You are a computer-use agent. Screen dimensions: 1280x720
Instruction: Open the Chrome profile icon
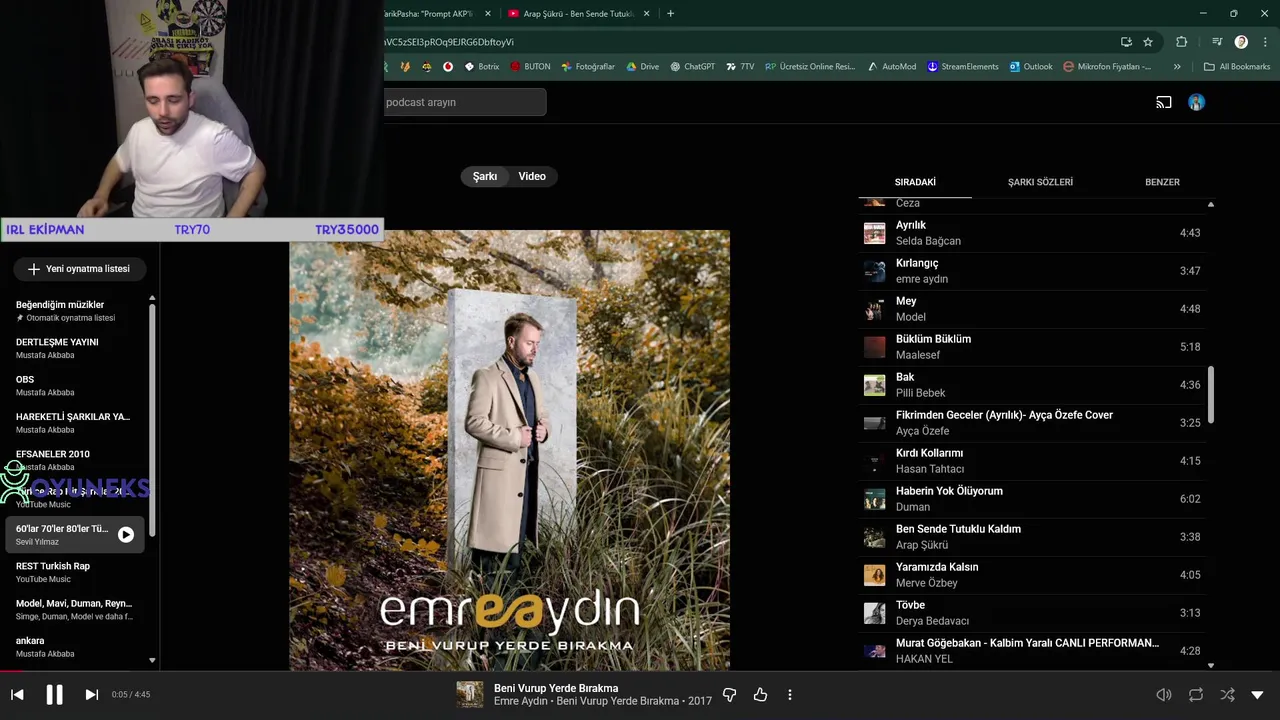pyautogui.click(x=1241, y=42)
